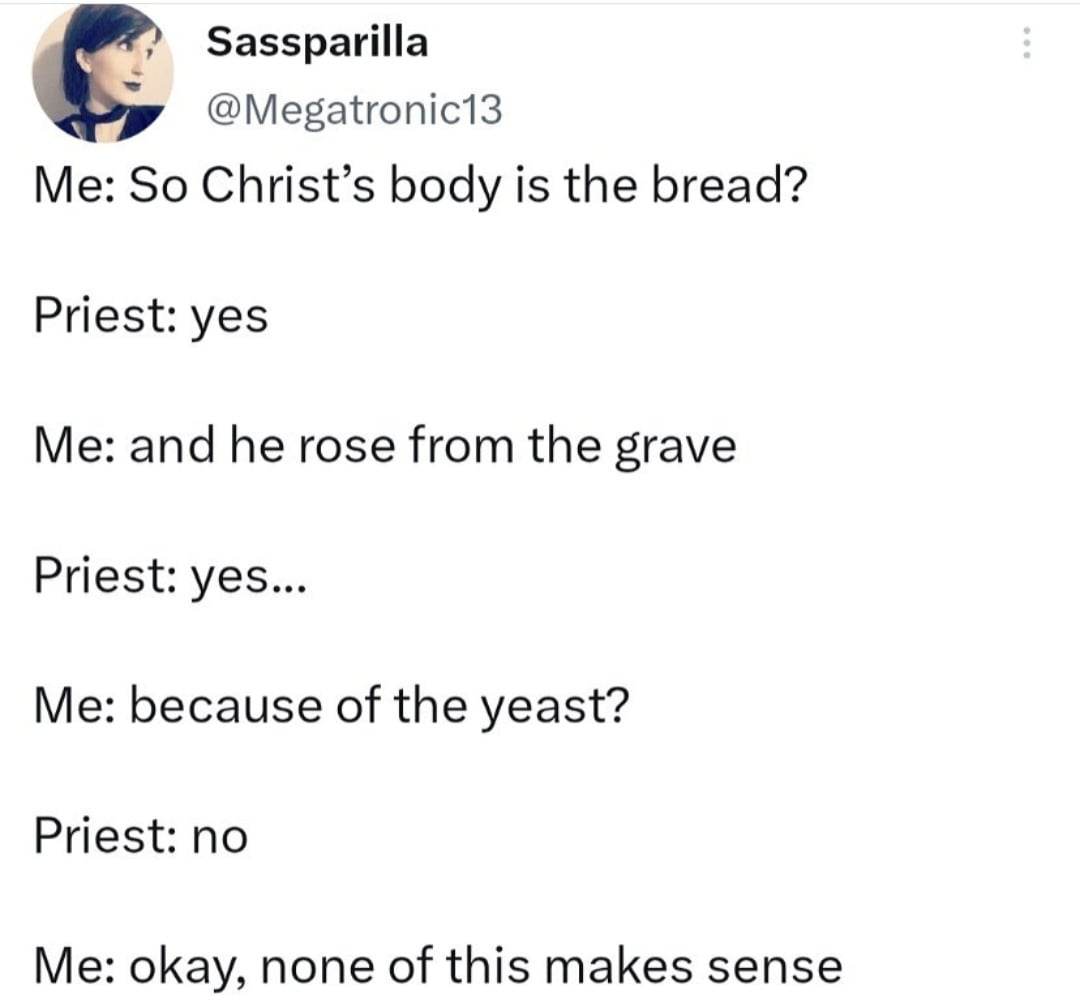Click the "Priest: no" line
Screen dimensions: 1080x1000
pyautogui.click(x=141, y=835)
